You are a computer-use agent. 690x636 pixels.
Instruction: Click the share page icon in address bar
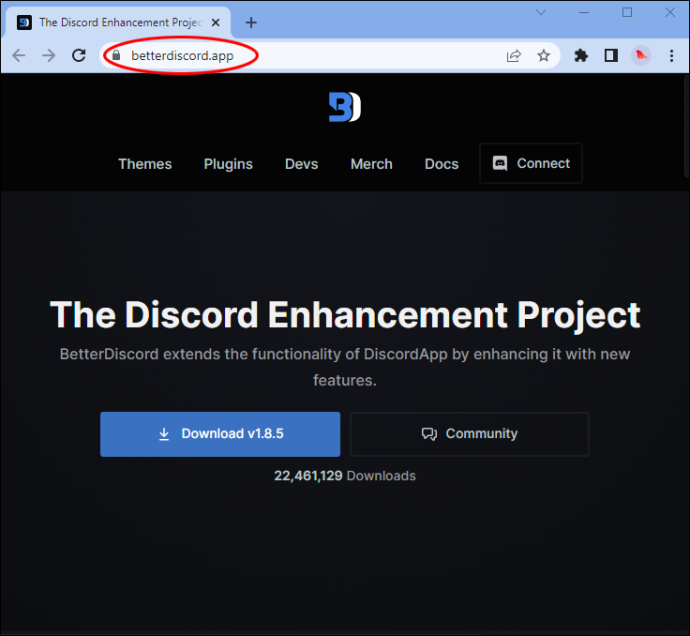tap(514, 55)
